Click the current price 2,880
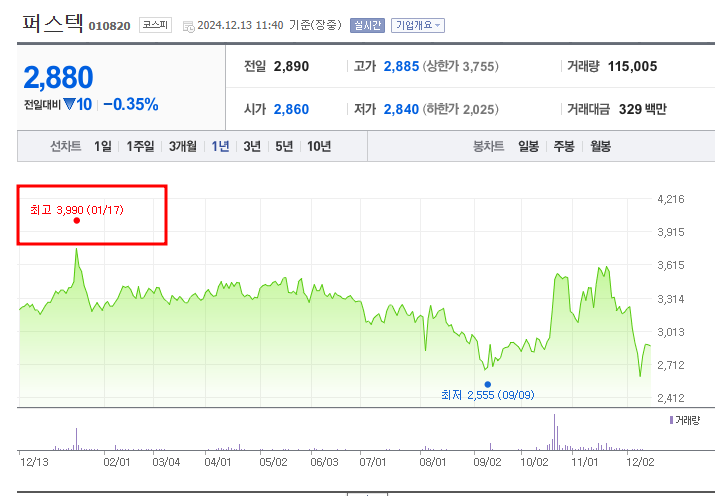Image resolution: width=715 pixels, height=496 pixels. 58,78
